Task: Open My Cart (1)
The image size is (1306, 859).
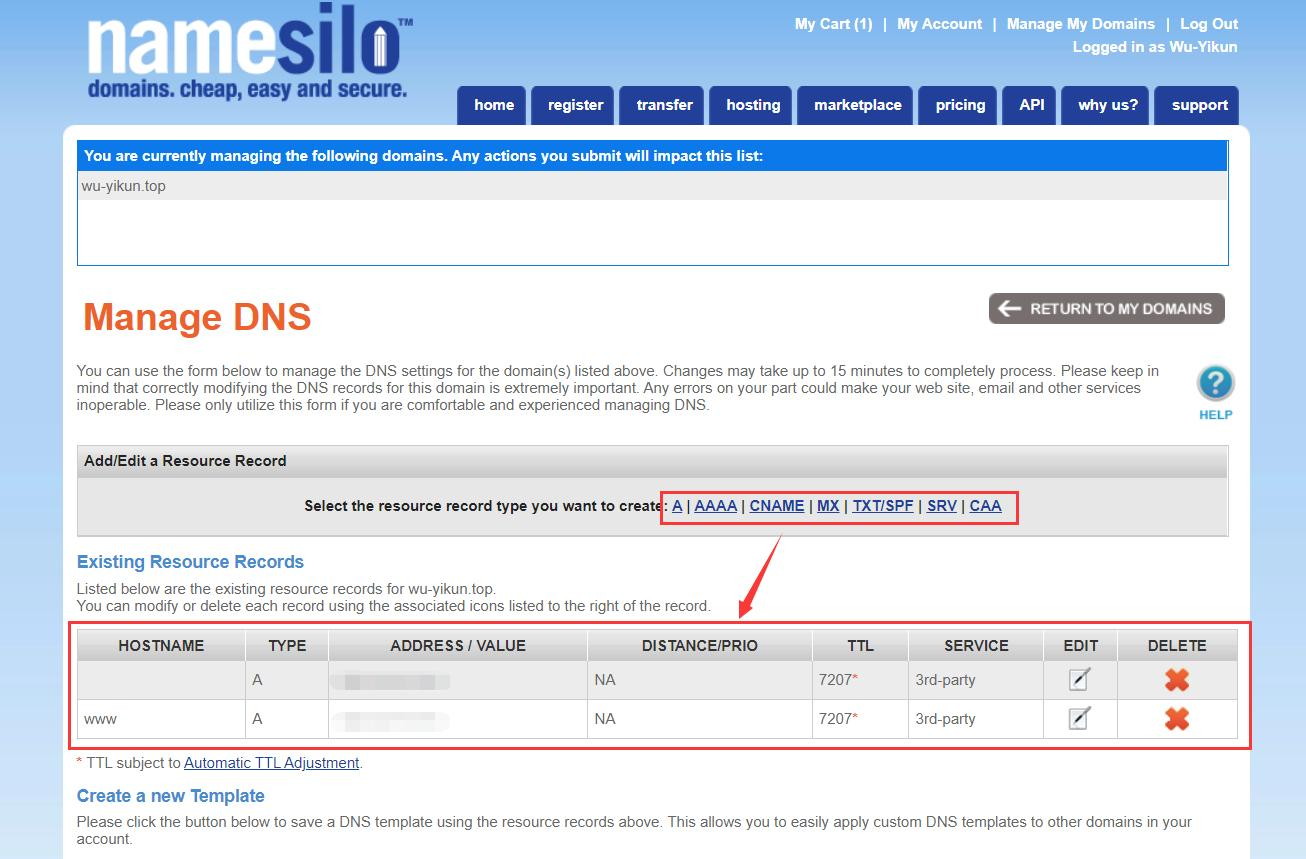Action: tap(833, 24)
